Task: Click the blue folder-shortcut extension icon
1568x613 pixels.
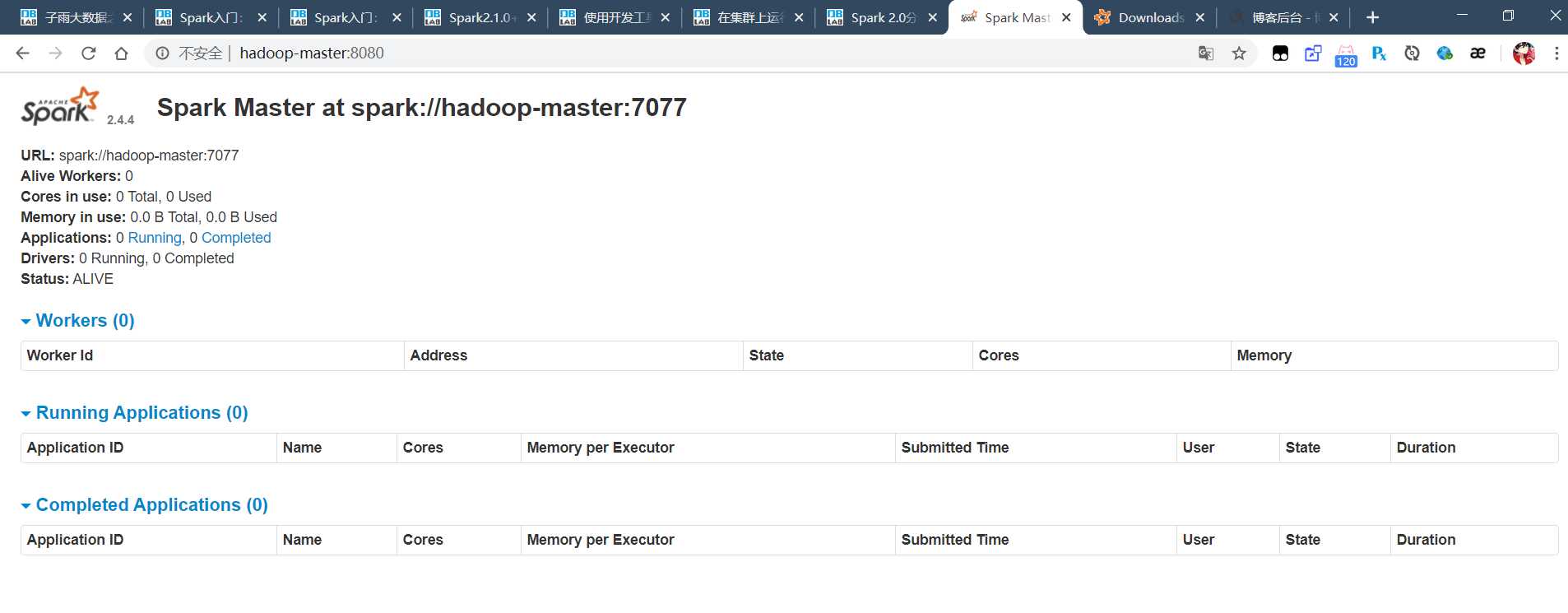Action: 1313,53
